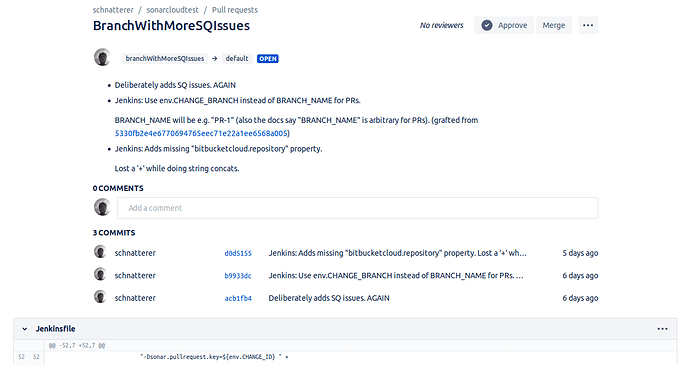
Task: Click avatar beside the comment box
Action: [x=102, y=207]
